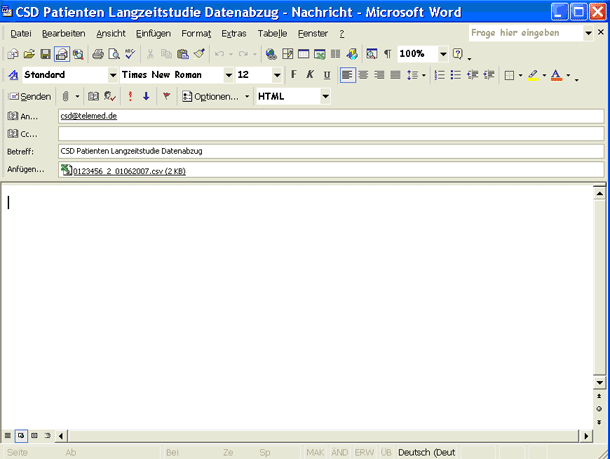This screenshot has height=459, width=610.
Task: Toggle italic formatting K button
Action: point(310,75)
